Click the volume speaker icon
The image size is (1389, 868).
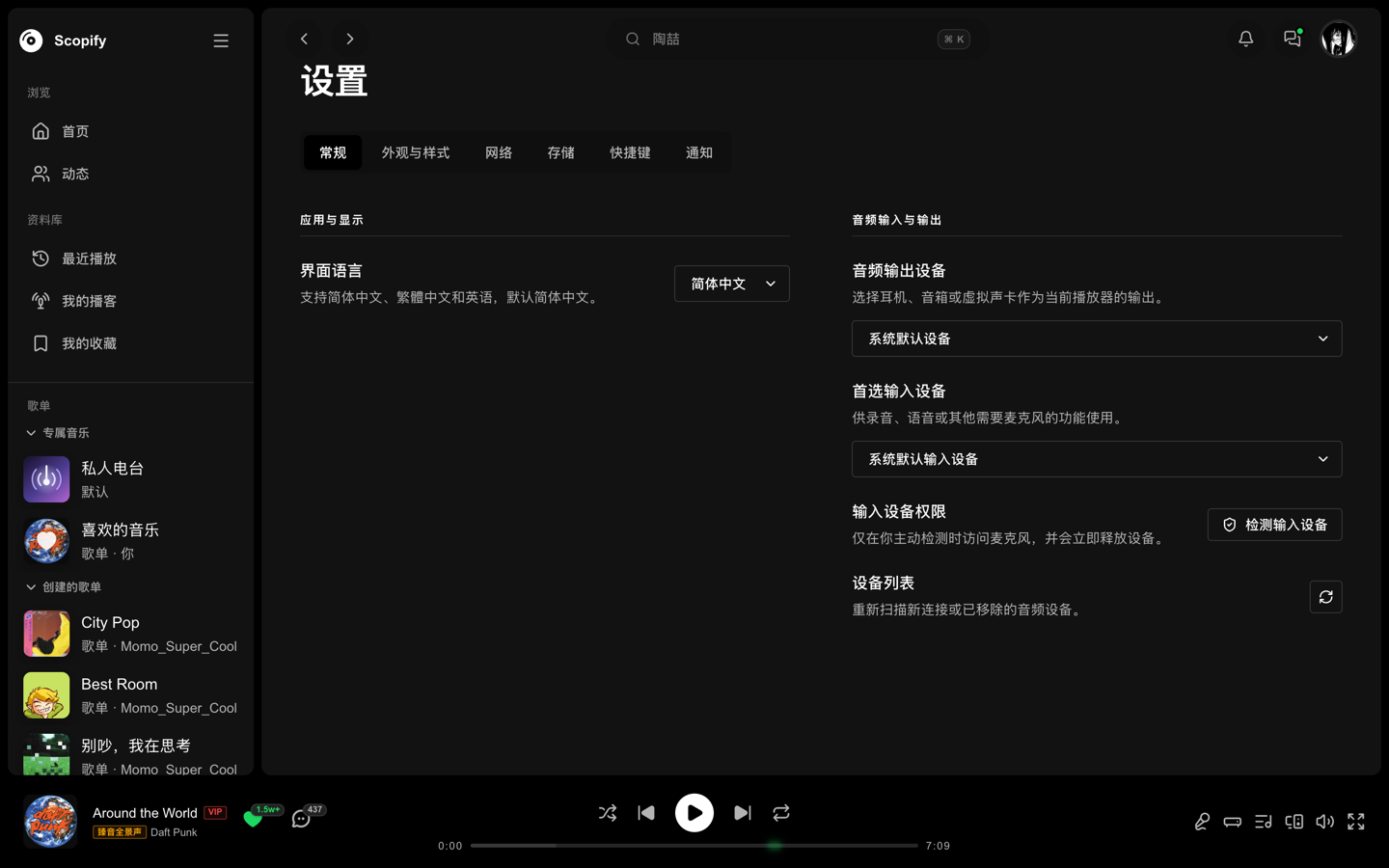tap(1325, 822)
